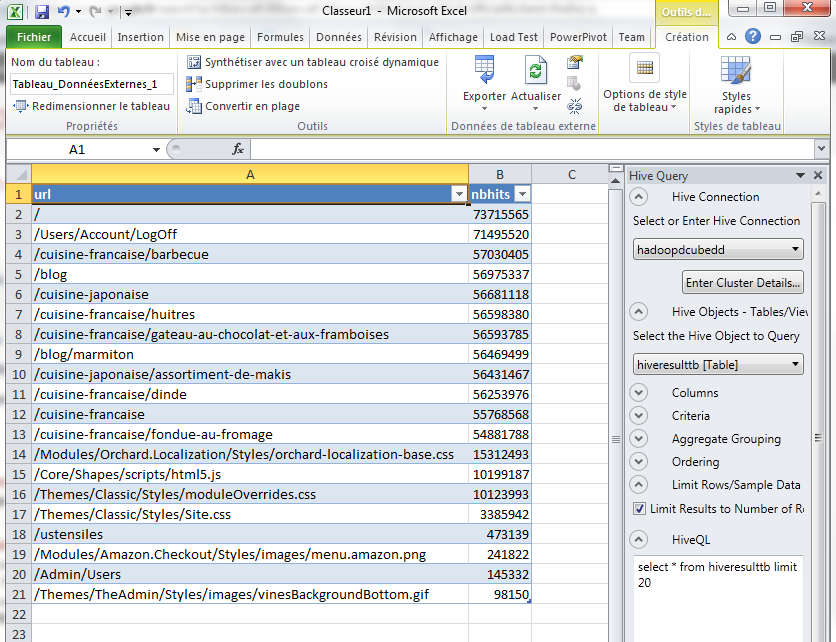The image size is (836, 642).
Task: Open the hadoopdcubedd connection dropdown
Action: pos(795,250)
